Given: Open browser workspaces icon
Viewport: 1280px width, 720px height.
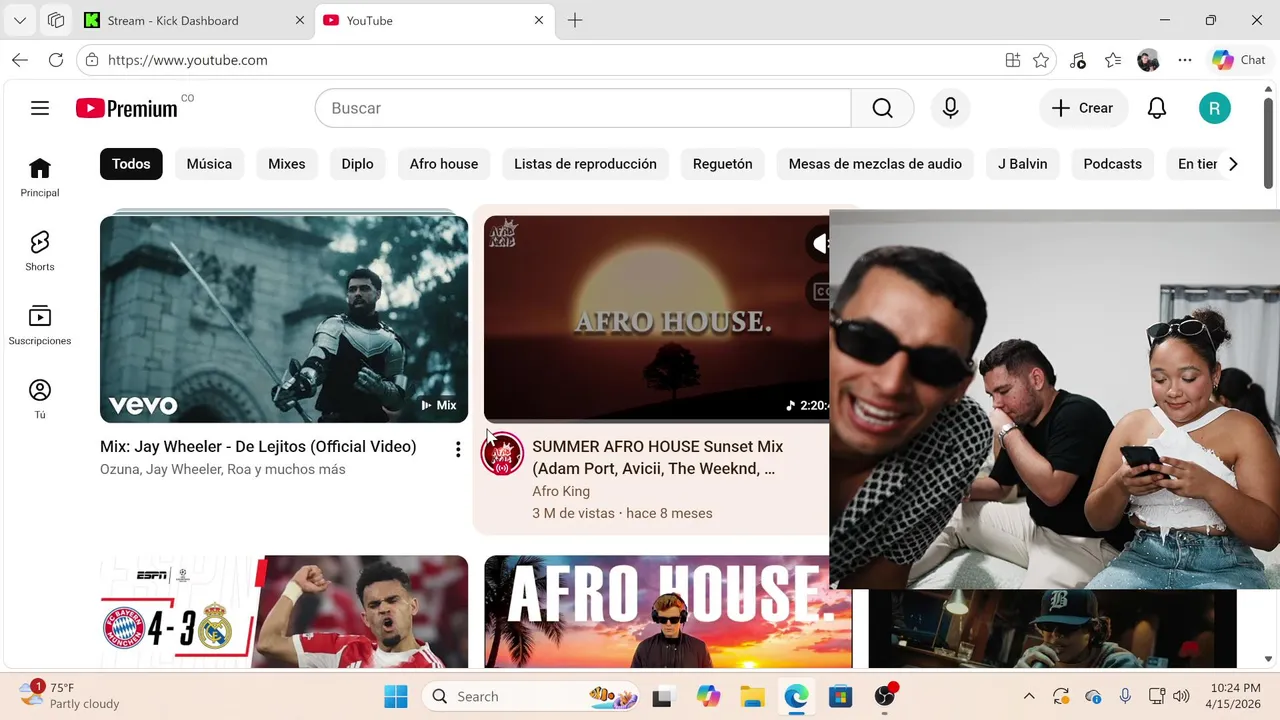Looking at the screenshot, I should pyautogui.click(x=56, y=20).
